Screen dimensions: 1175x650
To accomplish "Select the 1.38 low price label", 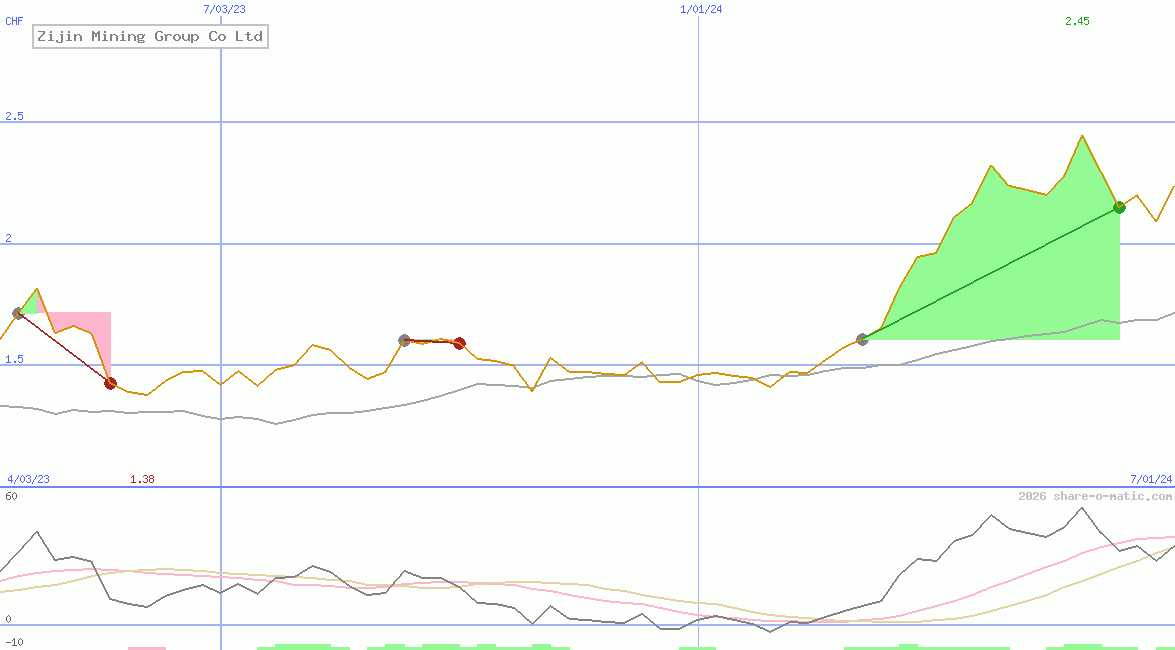I will (143, 478).
